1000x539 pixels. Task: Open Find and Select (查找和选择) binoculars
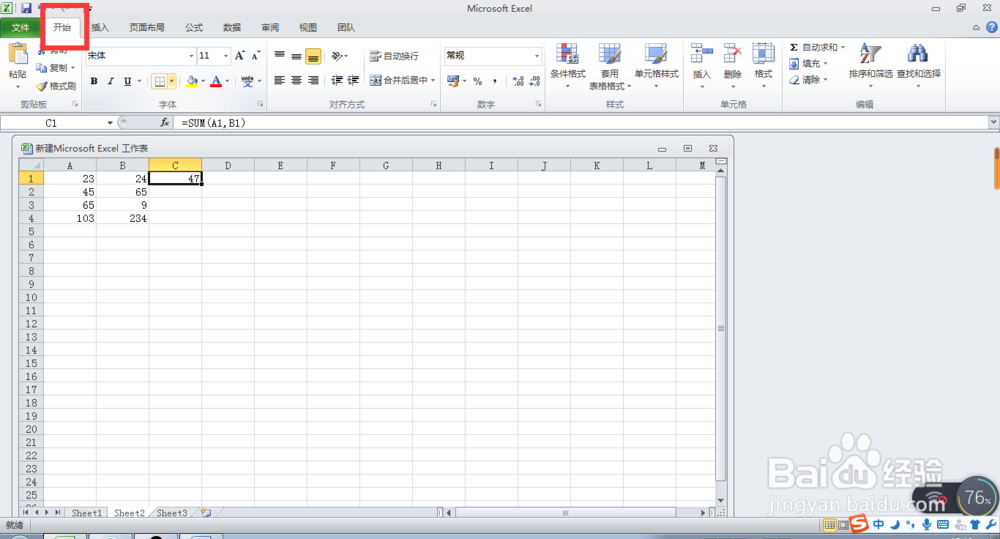click(918, 64)
